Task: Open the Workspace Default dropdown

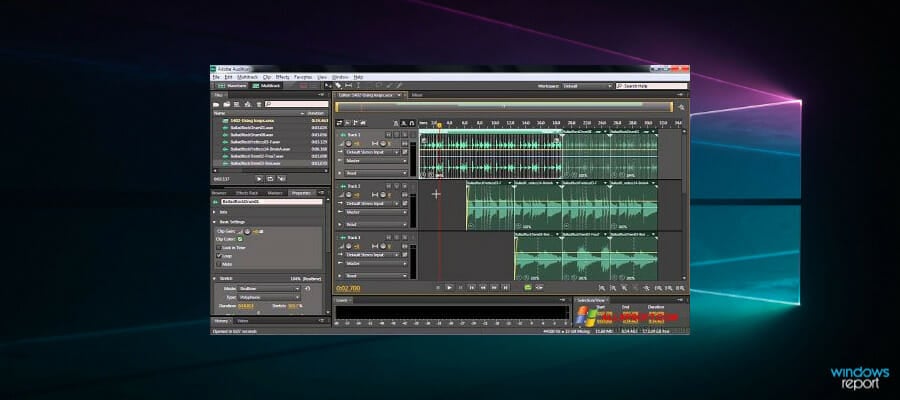Action: [585, 86]
